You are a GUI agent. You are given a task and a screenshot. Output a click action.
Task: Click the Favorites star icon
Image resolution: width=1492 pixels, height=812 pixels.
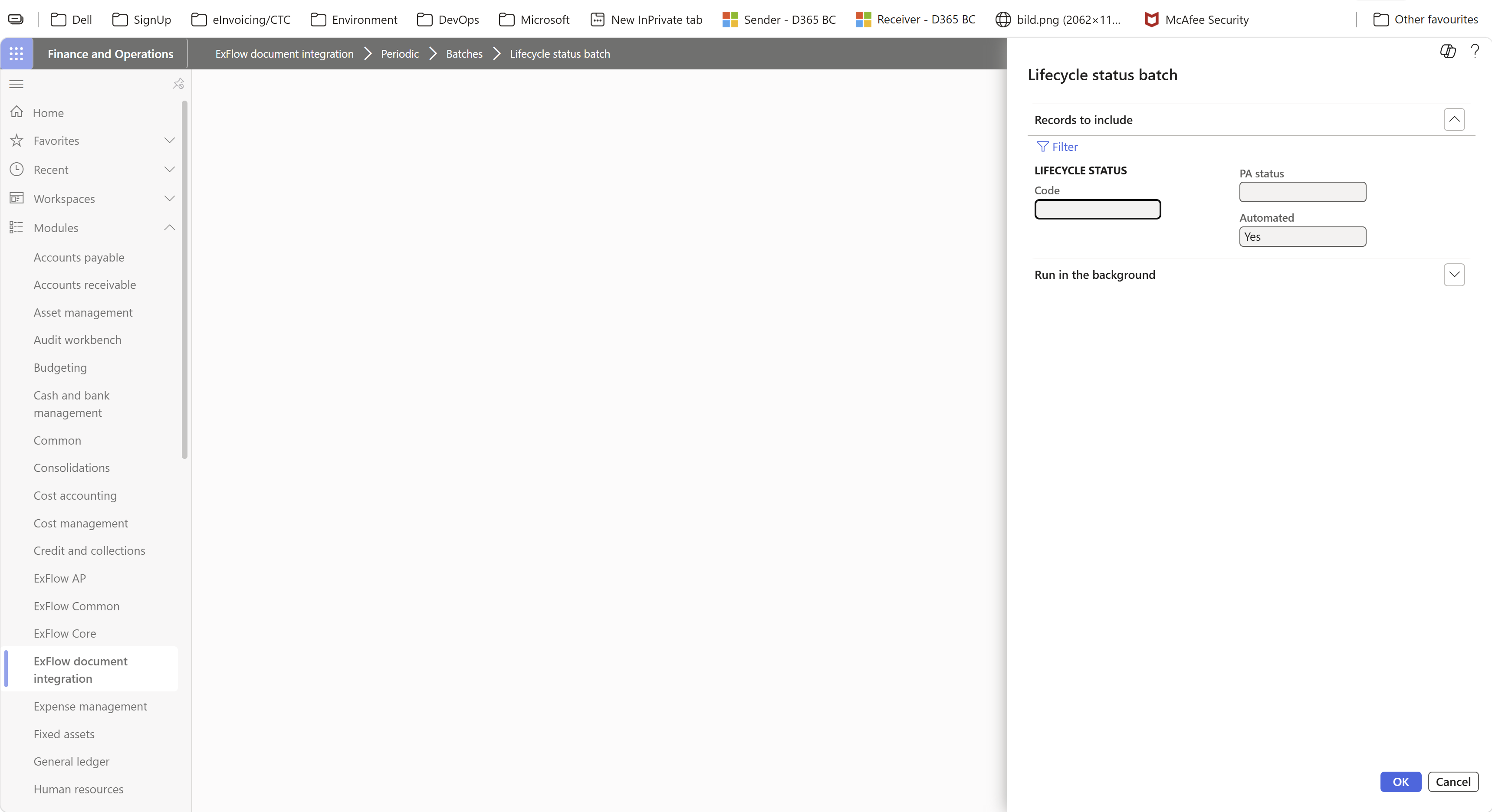(x=17, y=141)
